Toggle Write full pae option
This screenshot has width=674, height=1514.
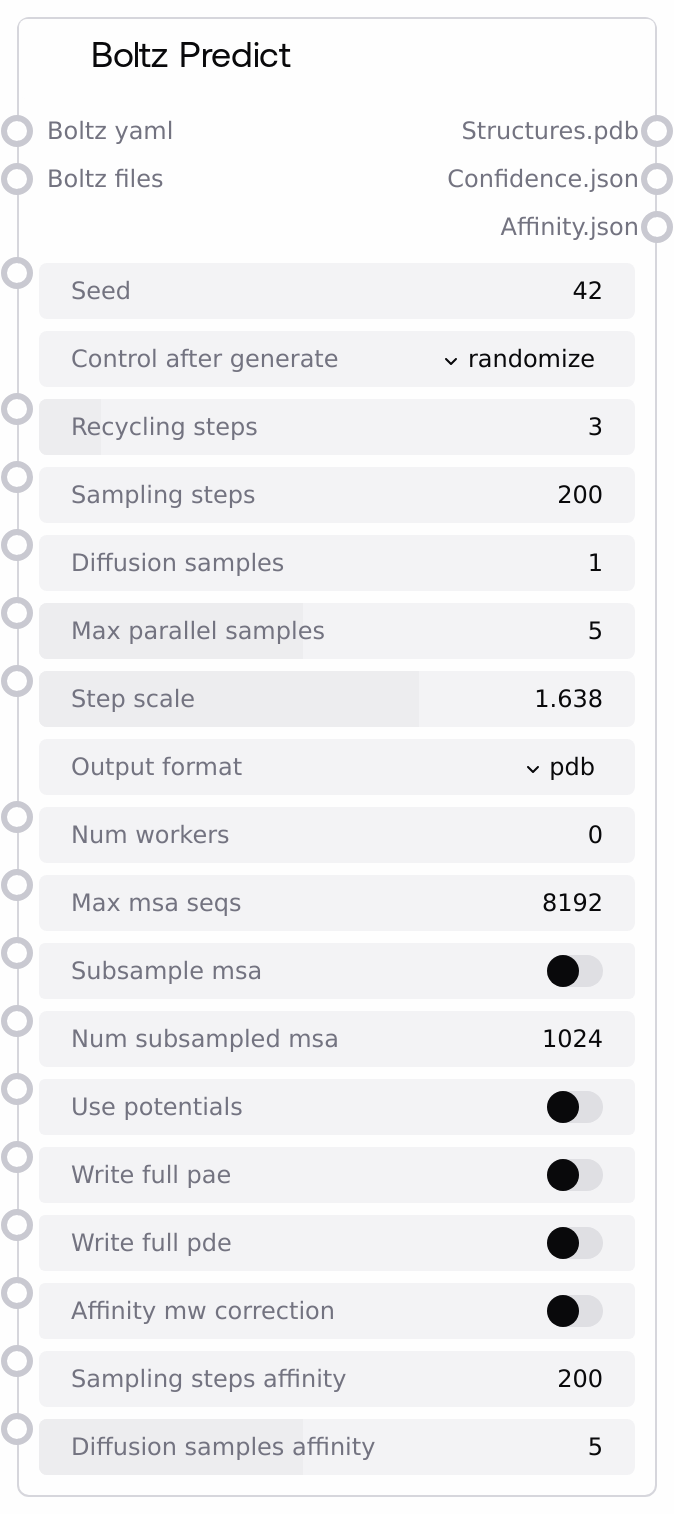point(574,1175)
